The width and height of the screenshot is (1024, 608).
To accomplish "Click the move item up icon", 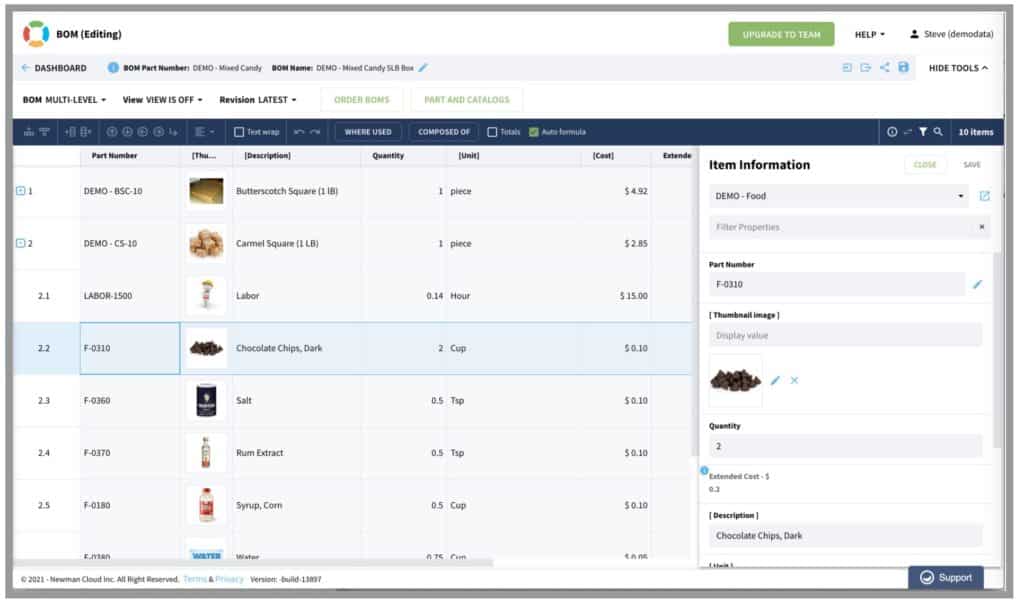I will pos(112,132).
